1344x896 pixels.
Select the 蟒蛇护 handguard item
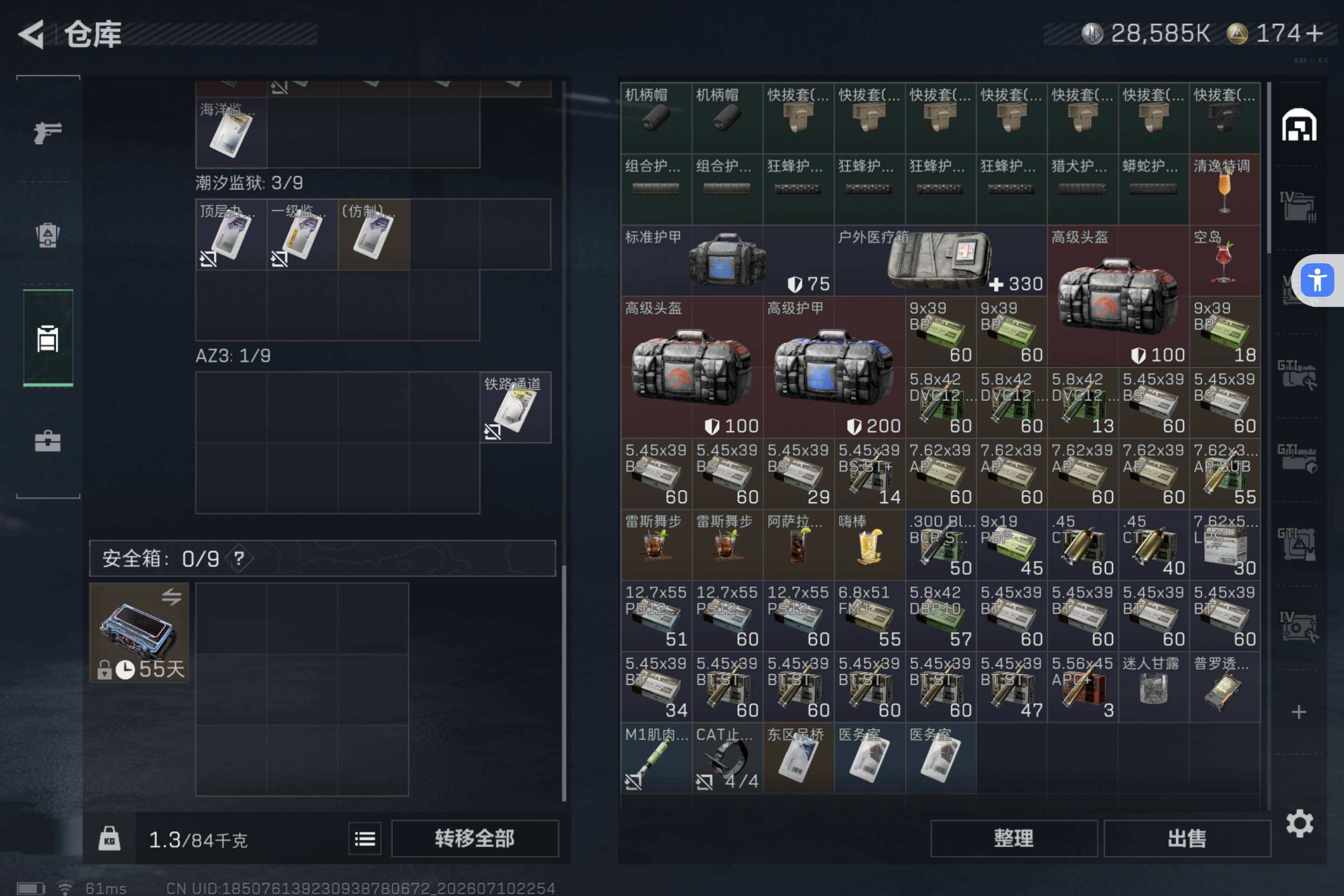coord(1154,189)
